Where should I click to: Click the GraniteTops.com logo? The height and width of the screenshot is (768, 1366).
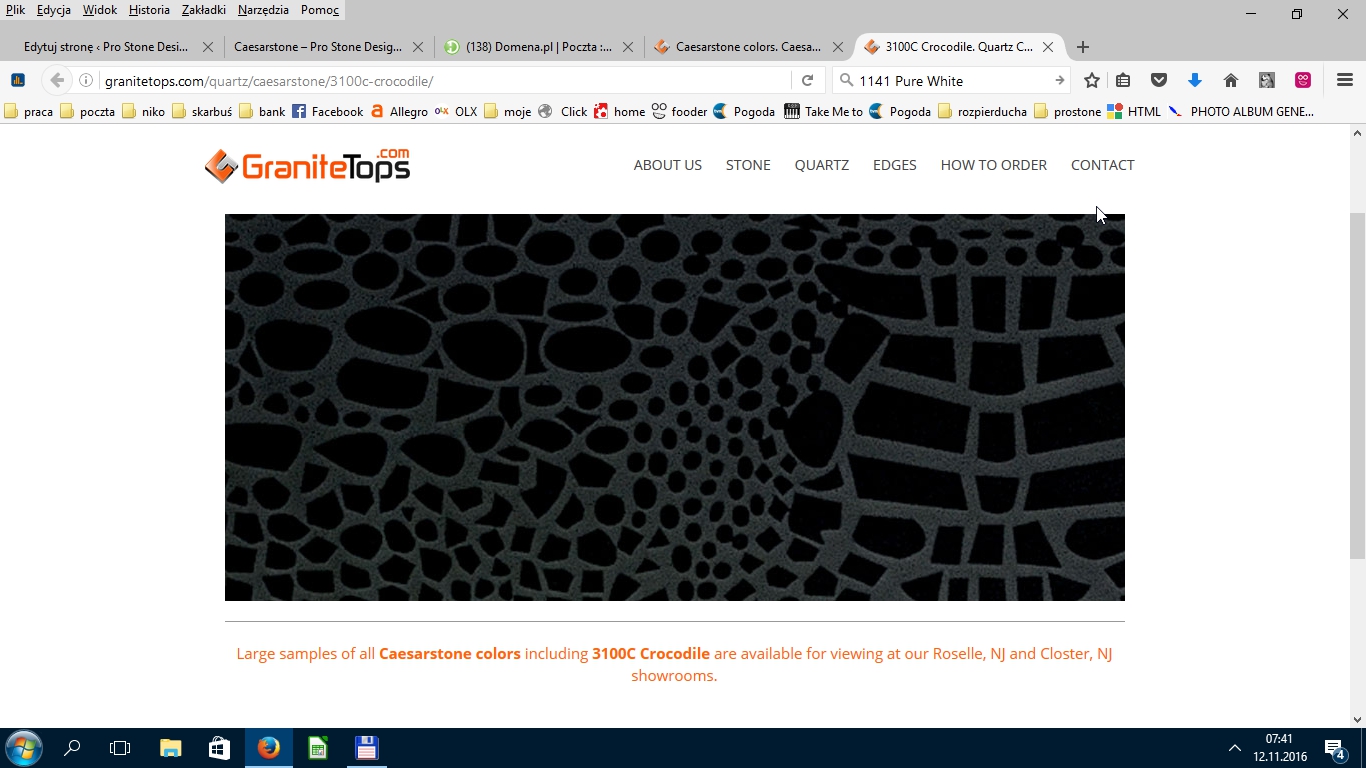click(307, 165)
